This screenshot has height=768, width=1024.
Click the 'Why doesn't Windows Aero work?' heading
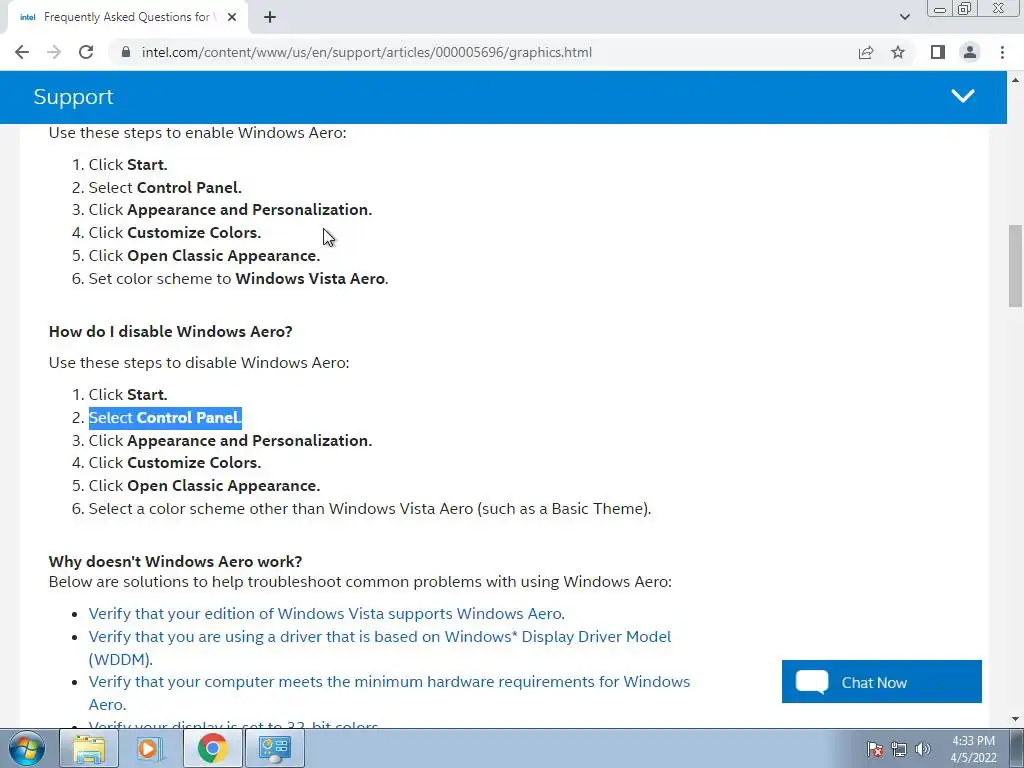pyautogui.click(x=176, y=561)
